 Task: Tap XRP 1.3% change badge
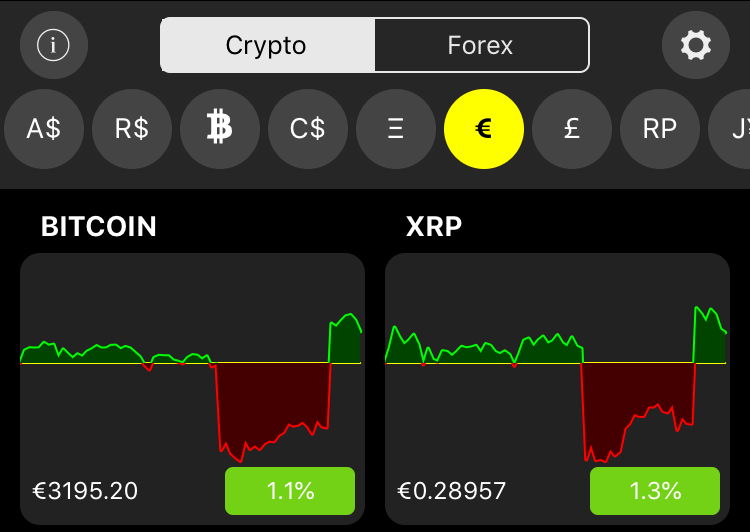pyautogui.click(x=655, y=491)
